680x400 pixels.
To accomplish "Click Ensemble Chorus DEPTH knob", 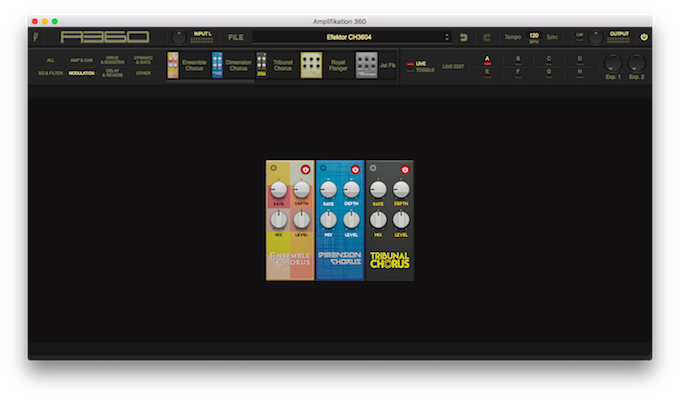I will pos(301,190).
